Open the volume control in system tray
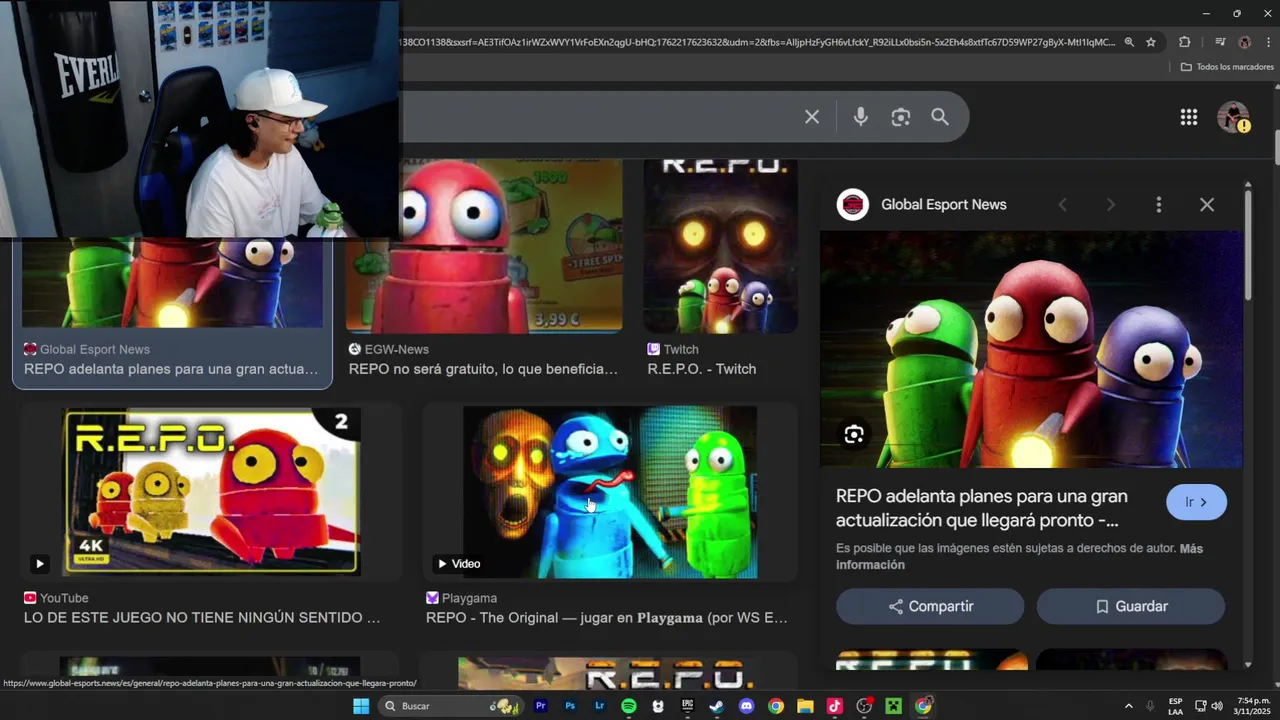The image size is (1280, 720). 1217,706
